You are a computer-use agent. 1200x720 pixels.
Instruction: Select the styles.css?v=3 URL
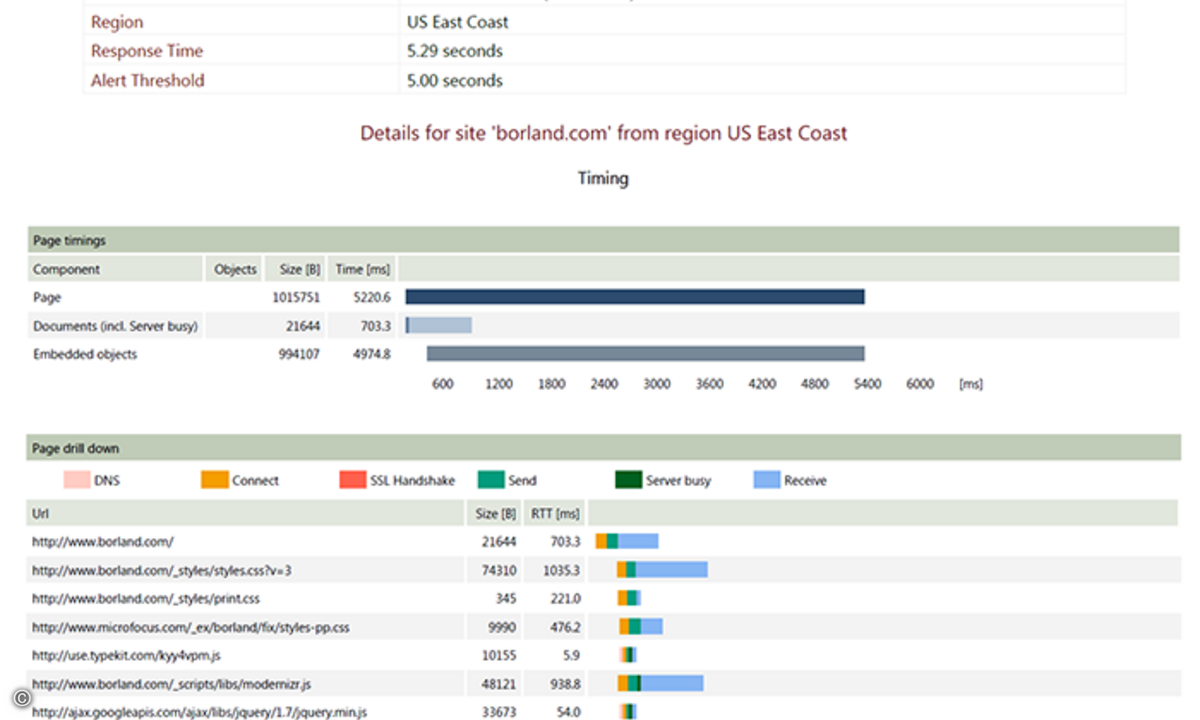[x=161, y=570]
